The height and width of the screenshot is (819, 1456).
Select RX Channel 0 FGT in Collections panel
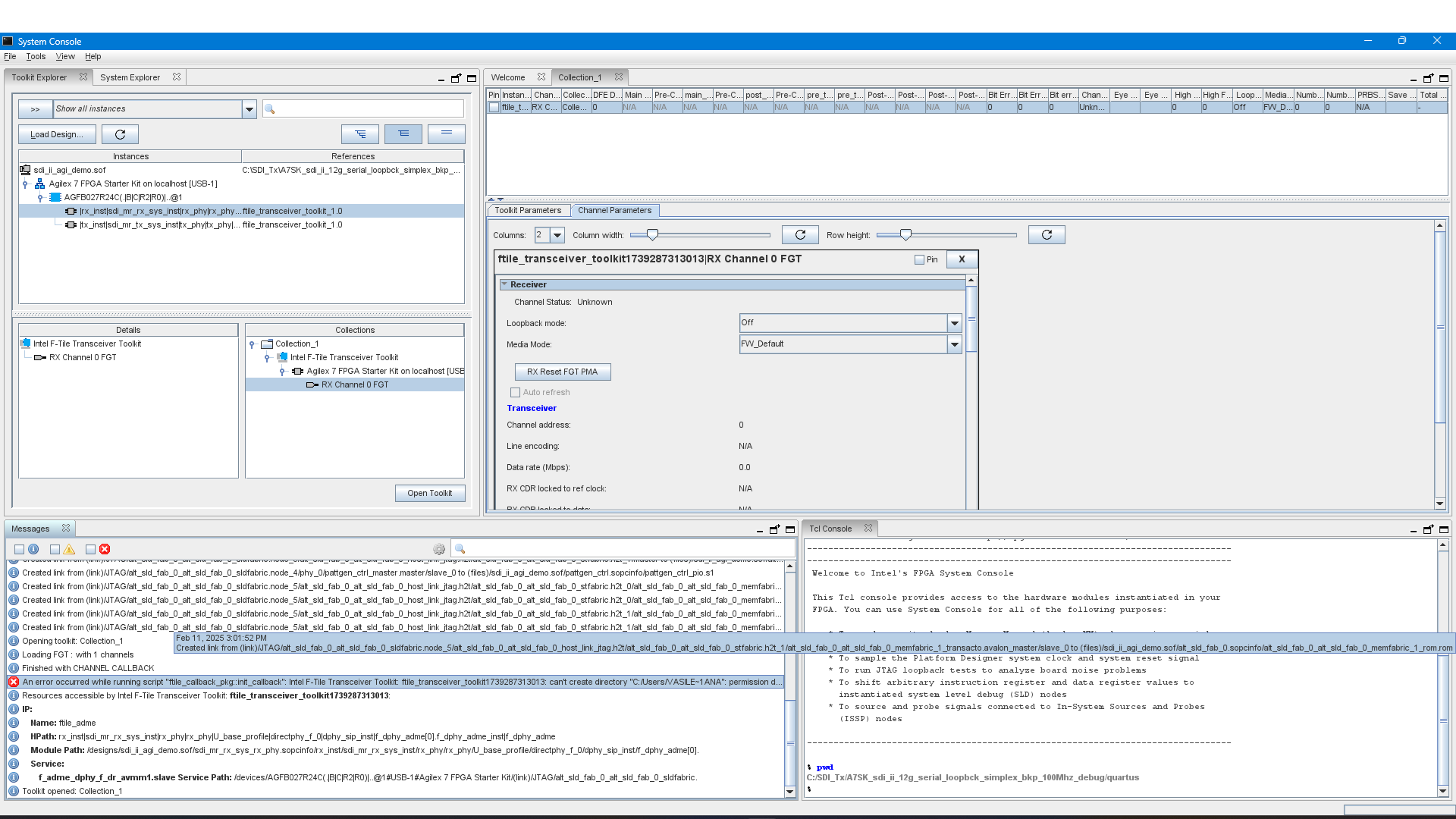pyautogui.click(x=355, y=385)
